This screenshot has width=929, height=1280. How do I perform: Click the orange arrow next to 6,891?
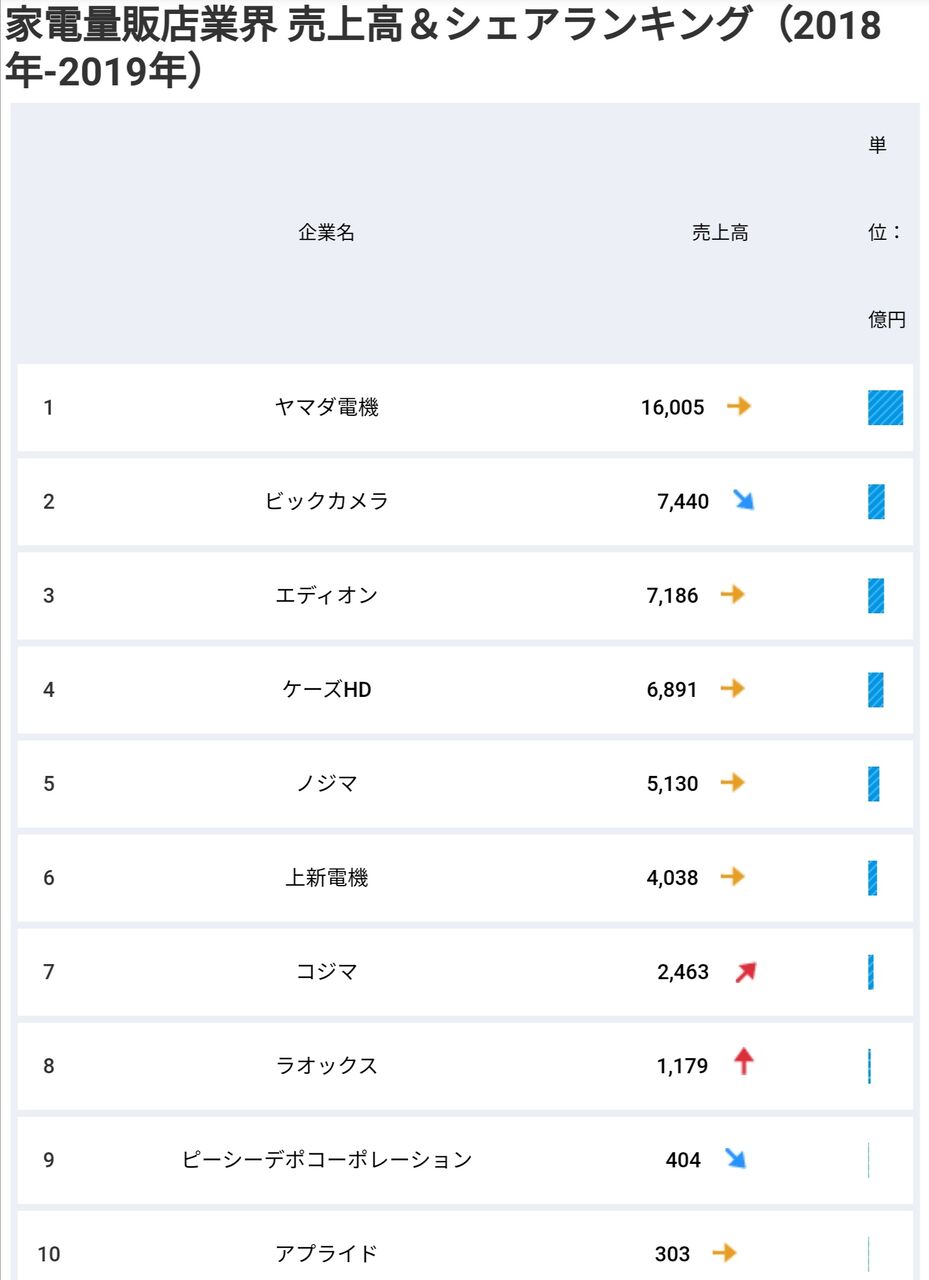click(733, 689)
